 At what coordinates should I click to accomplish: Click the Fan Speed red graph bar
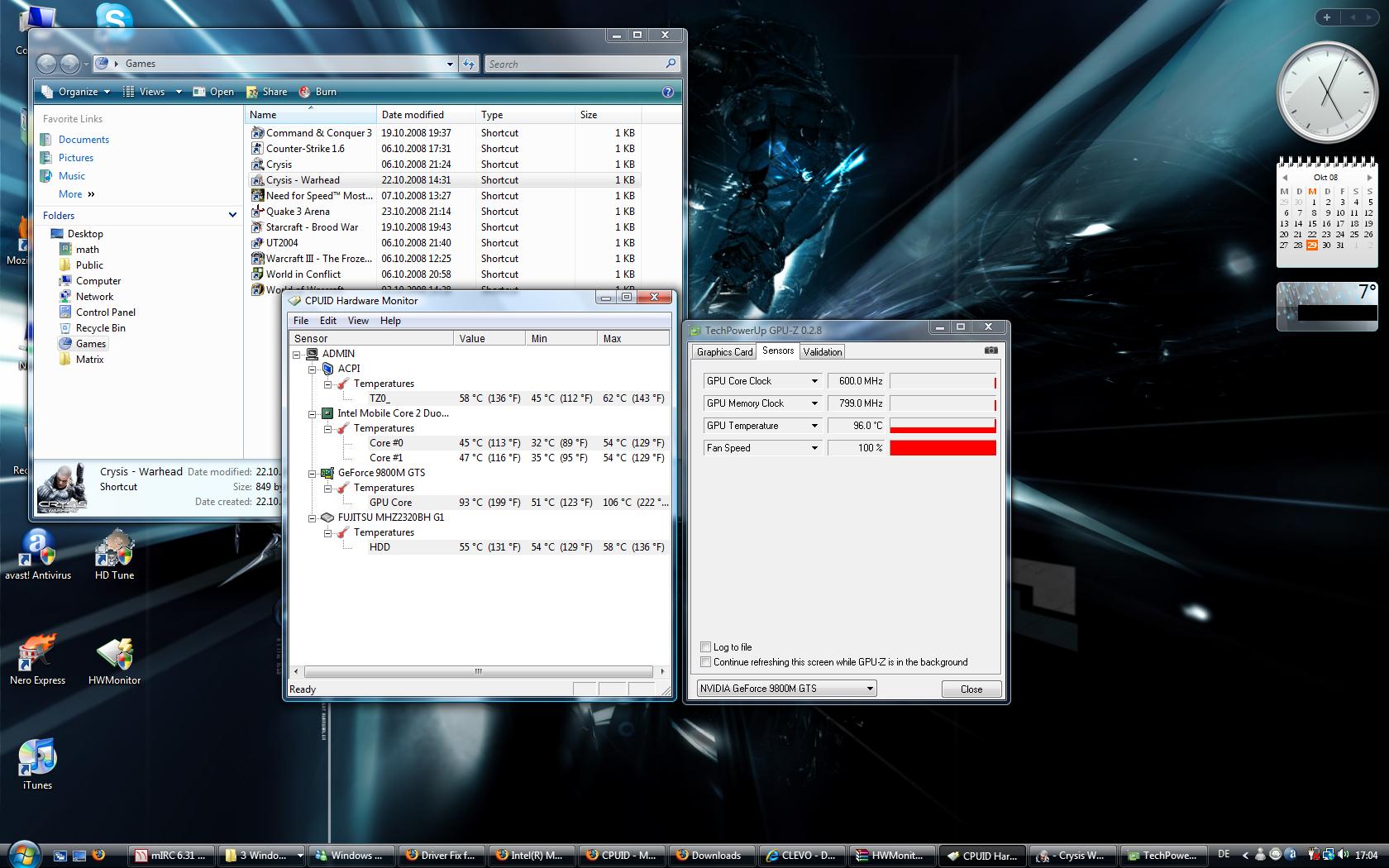[943, 448]
